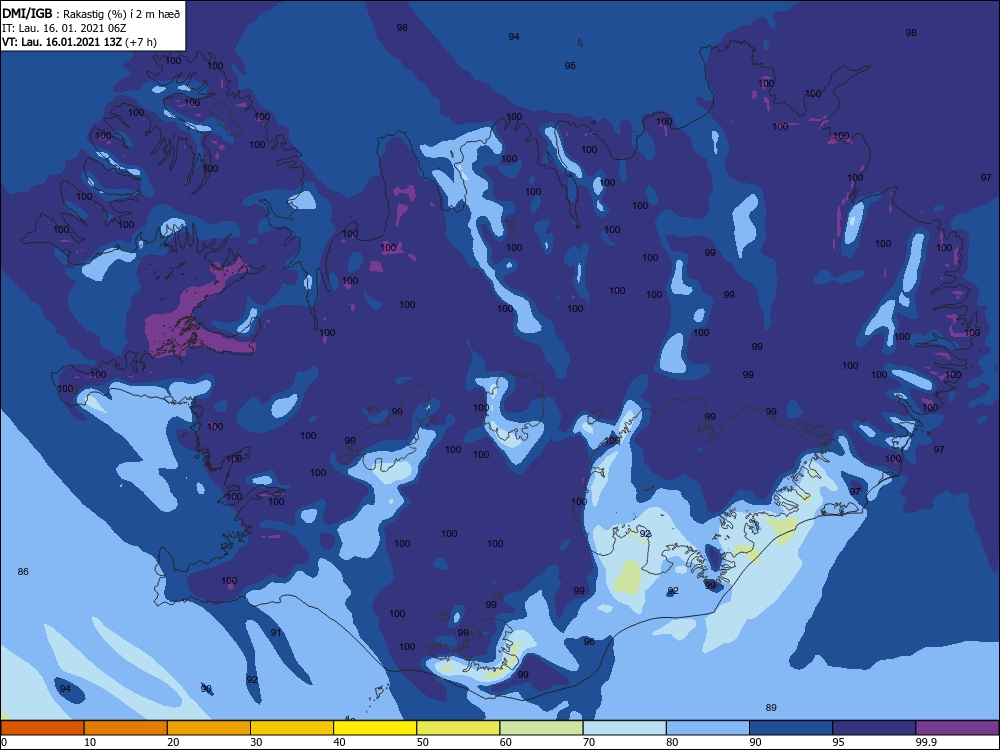Select the 20–30 amber legend swatch
Viewport: 1000px width, 750px height.
tap(209, 728)
